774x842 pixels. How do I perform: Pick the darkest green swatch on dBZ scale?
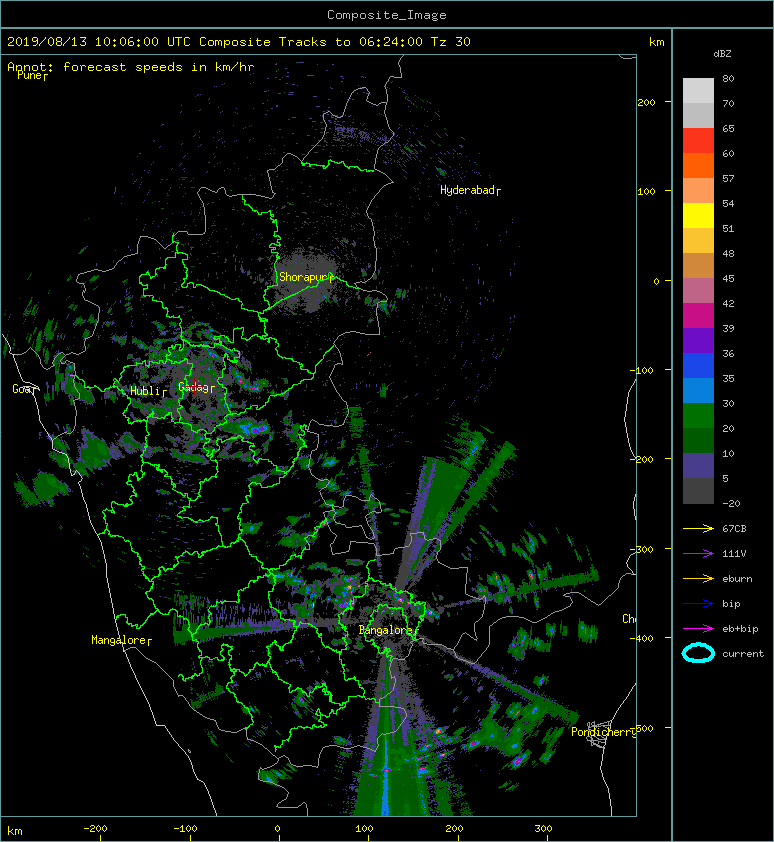click(698, 440)
